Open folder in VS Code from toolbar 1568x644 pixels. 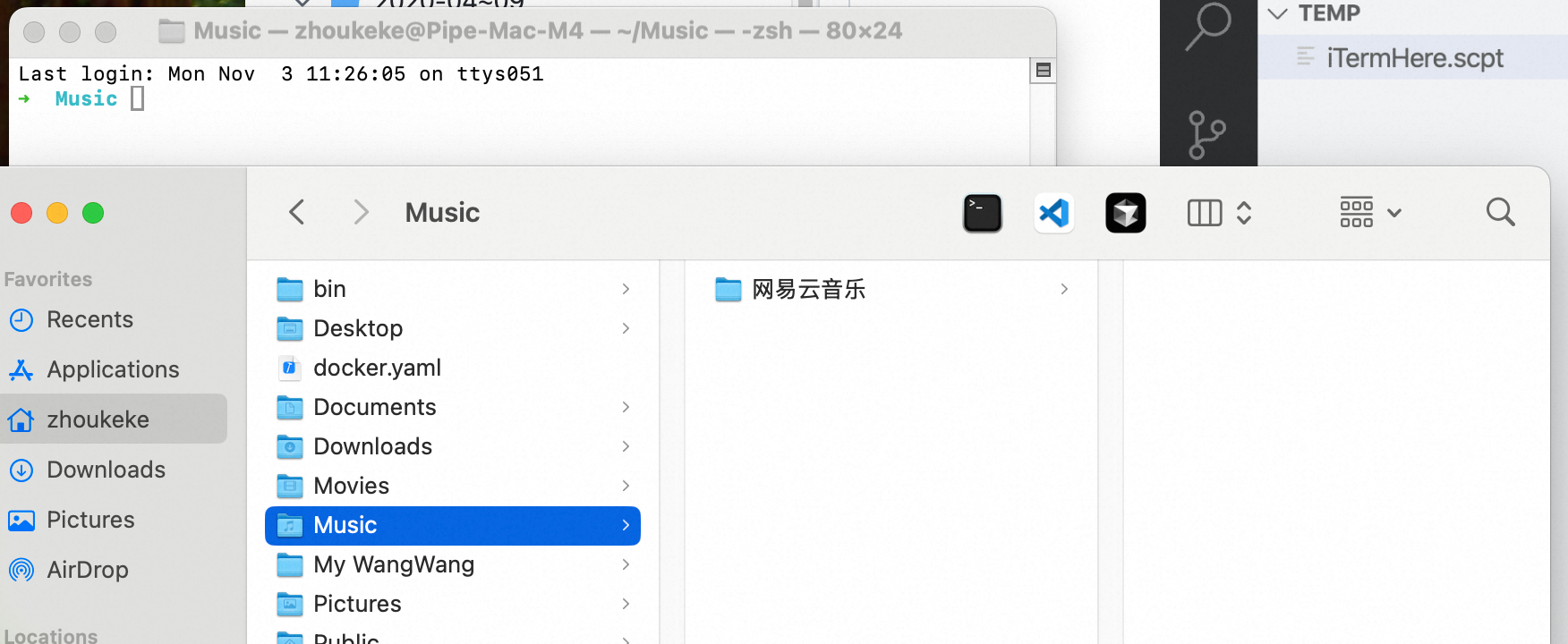1053,214
